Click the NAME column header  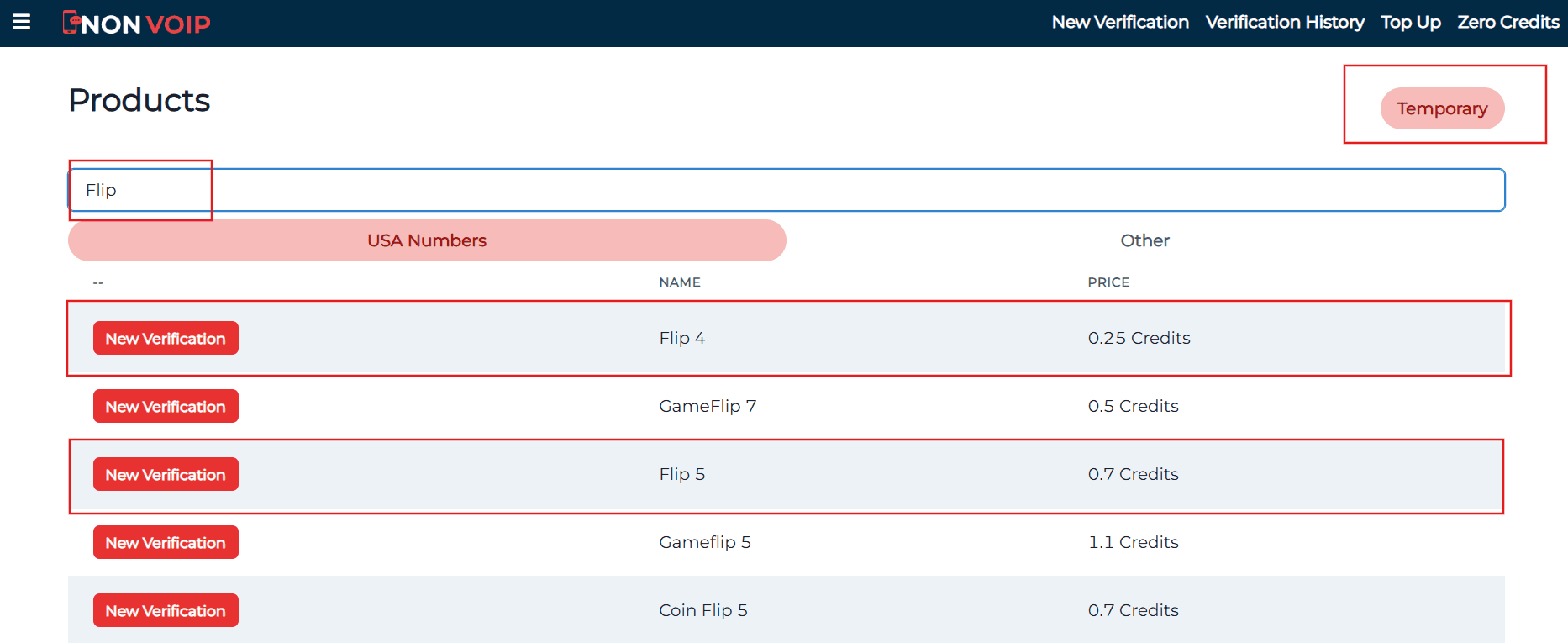(679, 282)
